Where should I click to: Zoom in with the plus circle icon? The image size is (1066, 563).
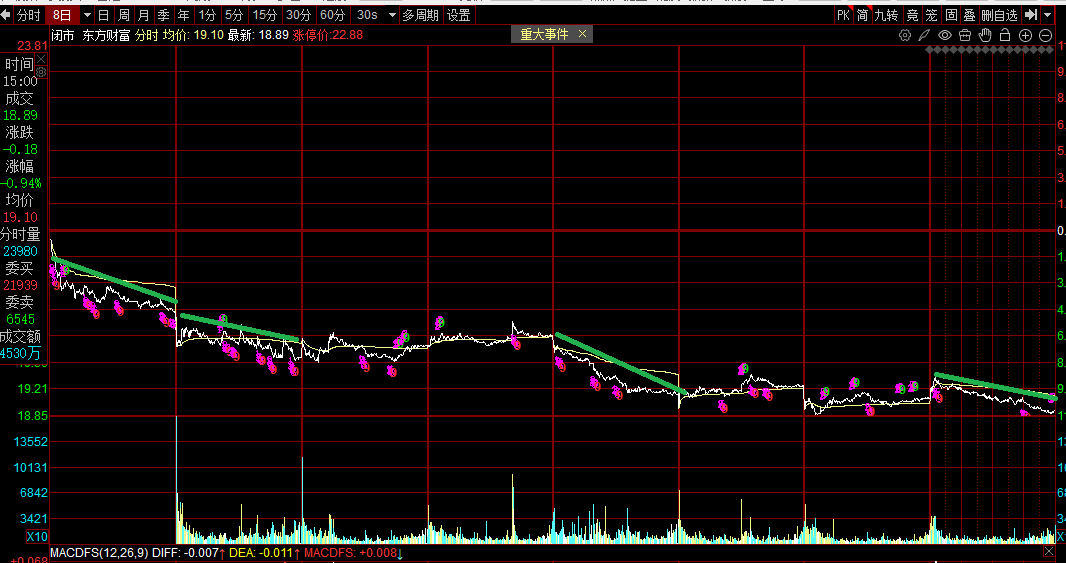1026,35
